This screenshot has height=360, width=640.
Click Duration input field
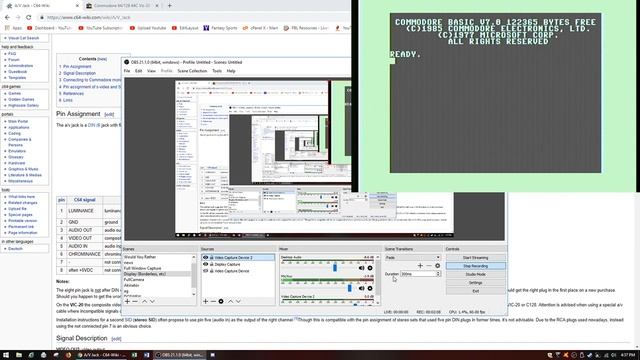[x=418, y=274]
